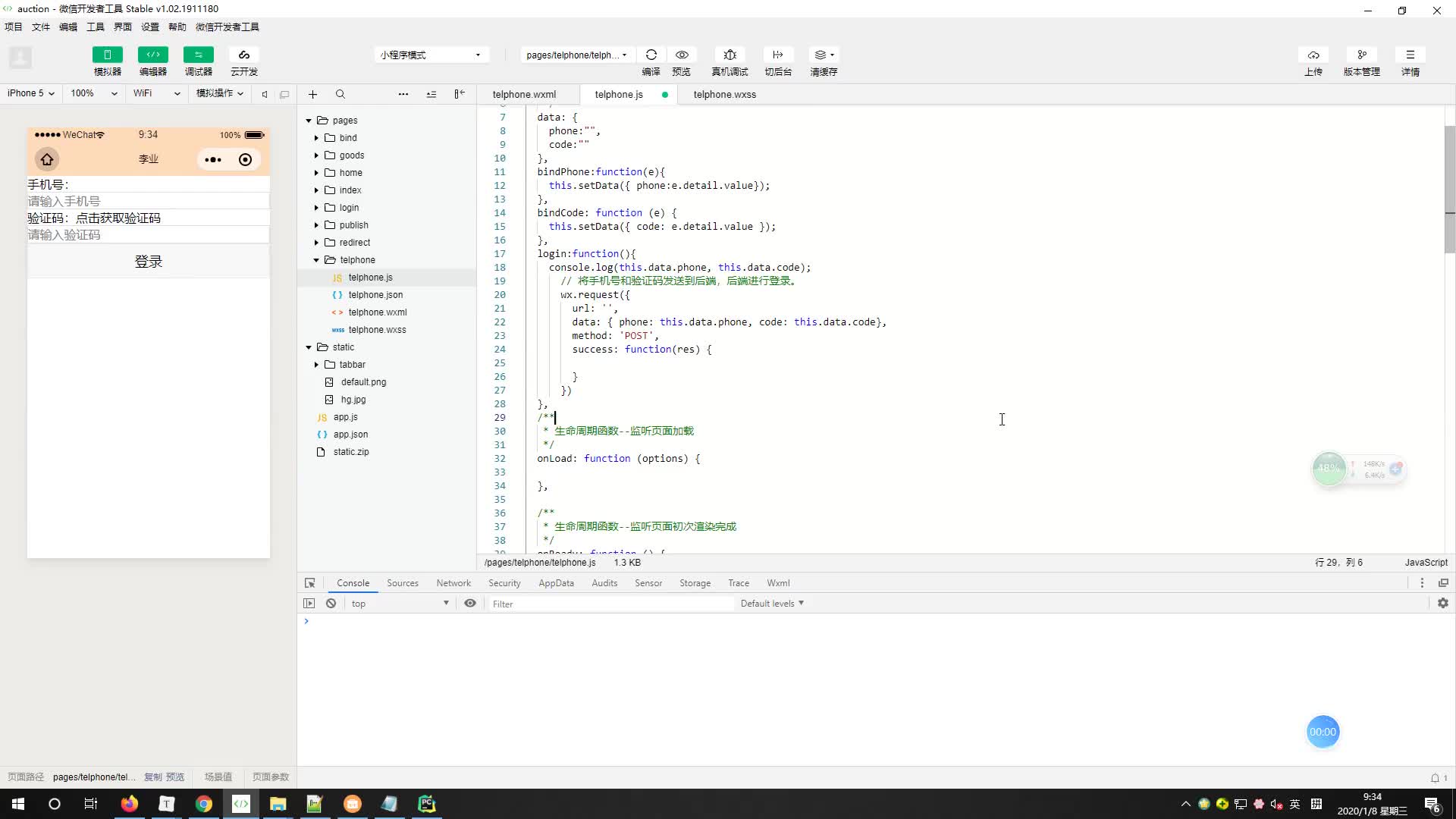Switch to the AppData devtools tab
The image size is (1456, 819).
(556, 583)
